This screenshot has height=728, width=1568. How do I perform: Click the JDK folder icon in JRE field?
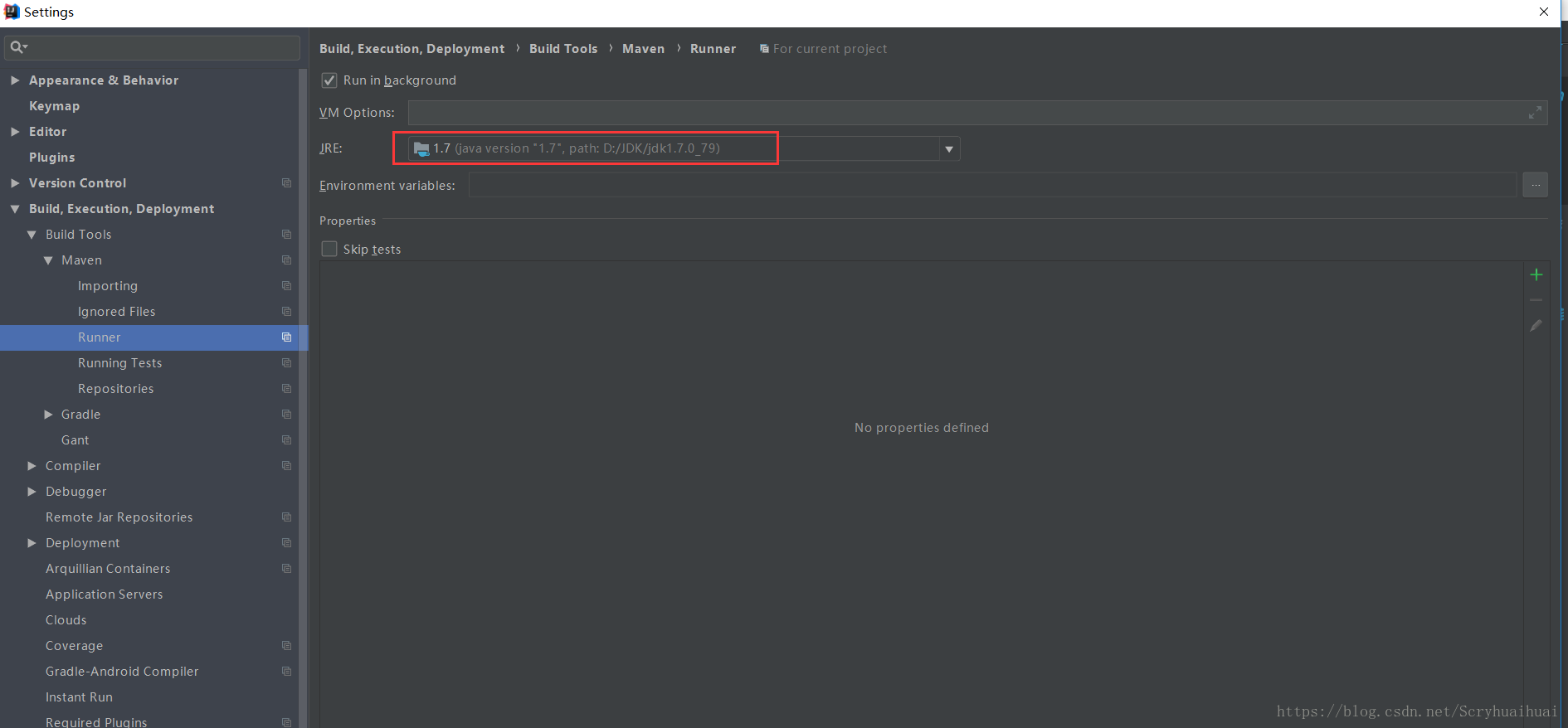(x=421, y=149)
